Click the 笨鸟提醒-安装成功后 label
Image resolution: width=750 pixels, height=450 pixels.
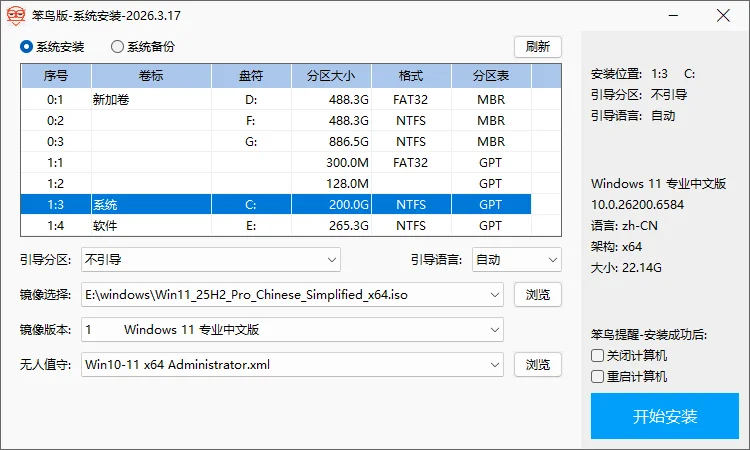pos(649,334)
